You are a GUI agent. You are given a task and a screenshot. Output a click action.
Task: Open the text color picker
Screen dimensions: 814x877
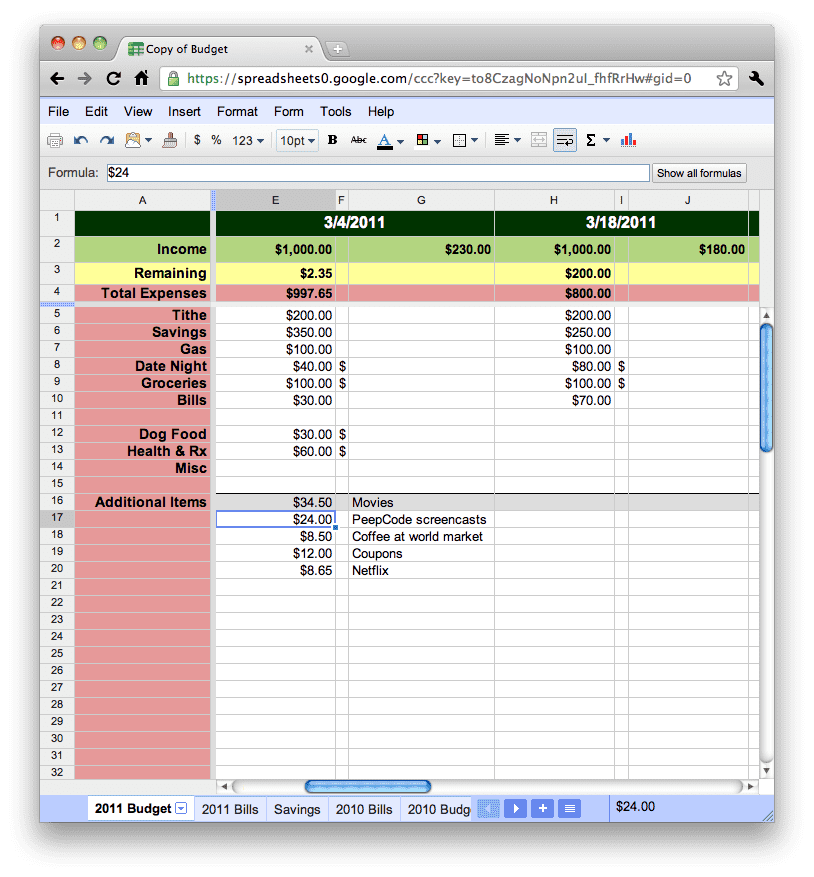[390, 141]
